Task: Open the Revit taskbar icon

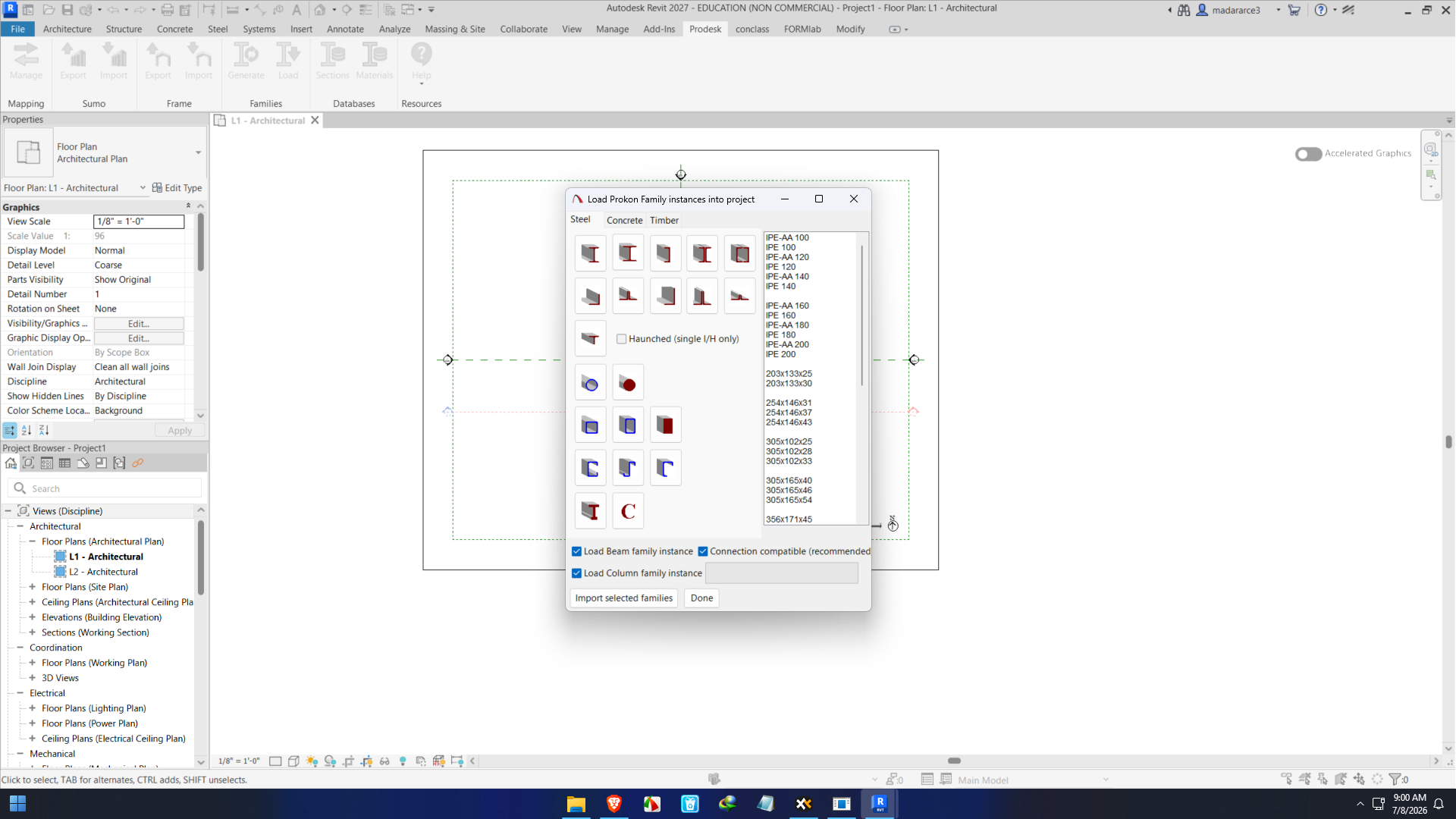Action: point(880,804)
